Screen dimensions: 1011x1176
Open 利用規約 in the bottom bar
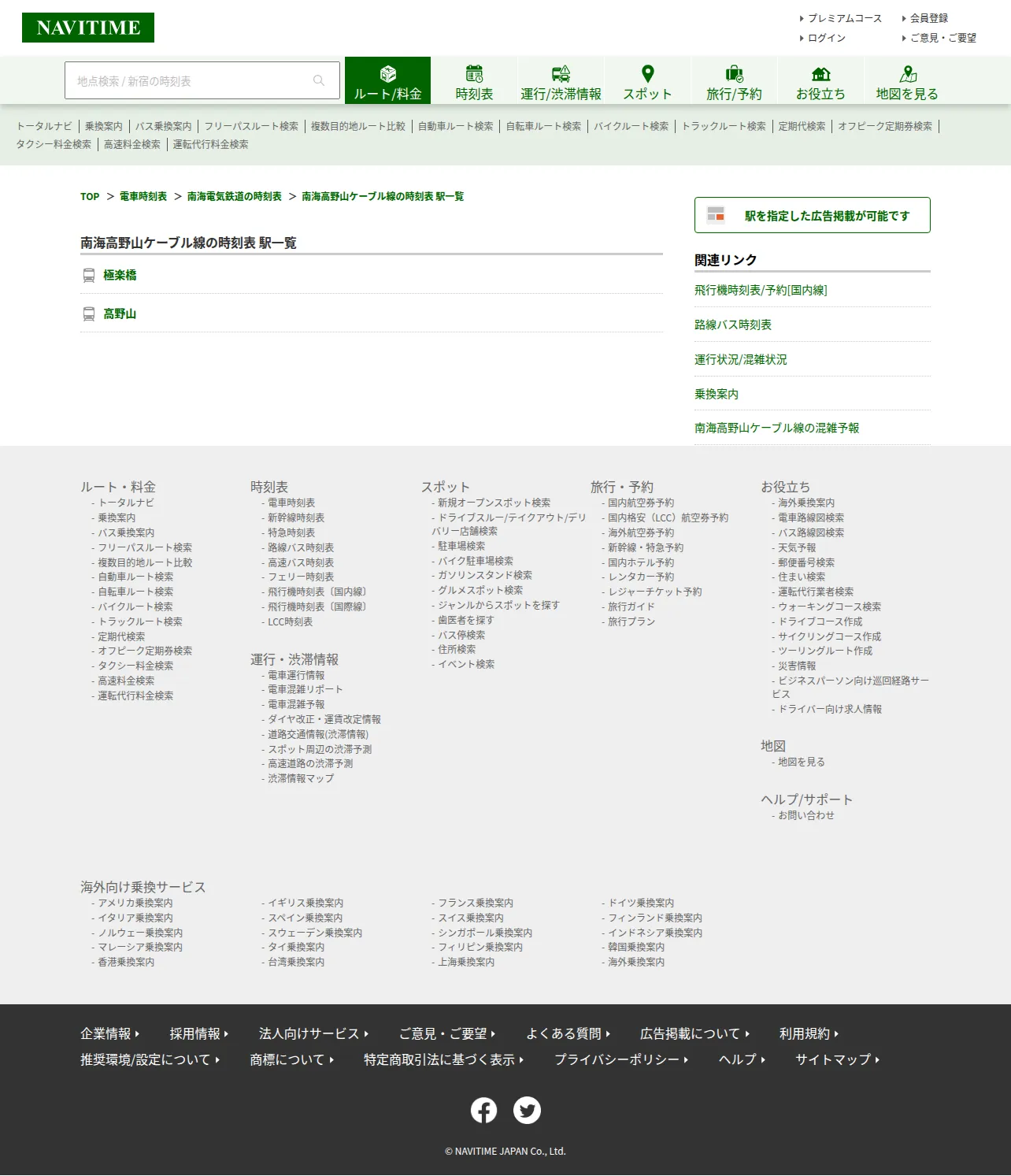click(x=809, y=1034)
